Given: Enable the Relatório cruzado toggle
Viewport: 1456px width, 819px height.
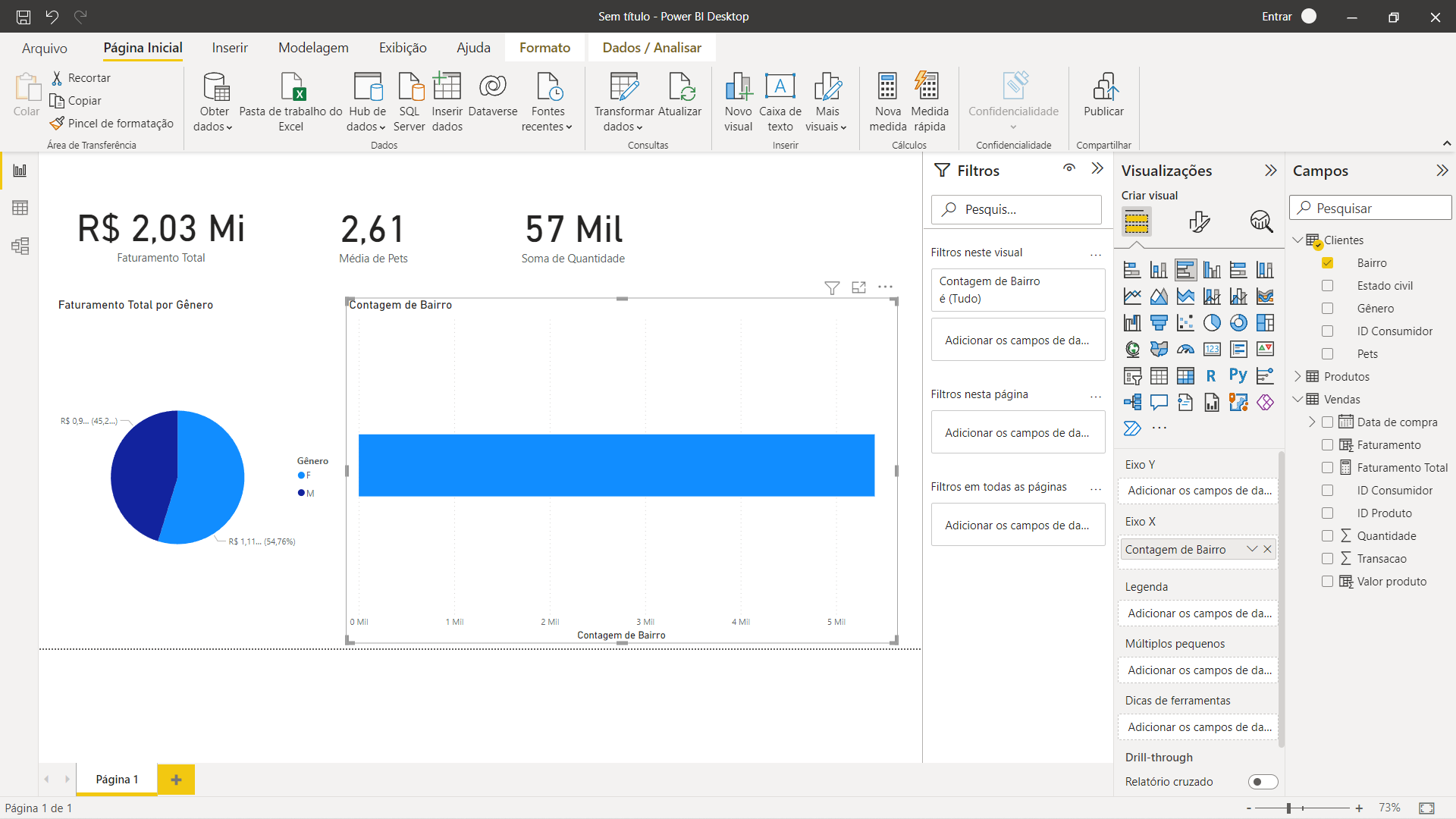Looking at the screenshot, I should click(1263, 782).
